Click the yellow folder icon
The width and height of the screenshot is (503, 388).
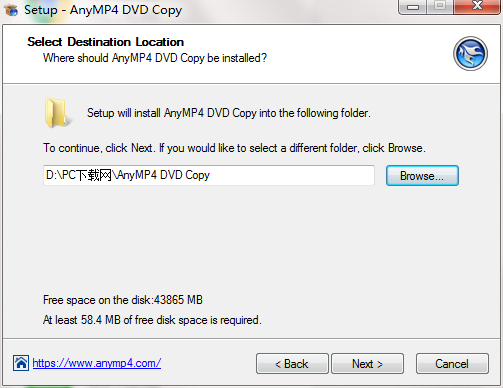57,113
